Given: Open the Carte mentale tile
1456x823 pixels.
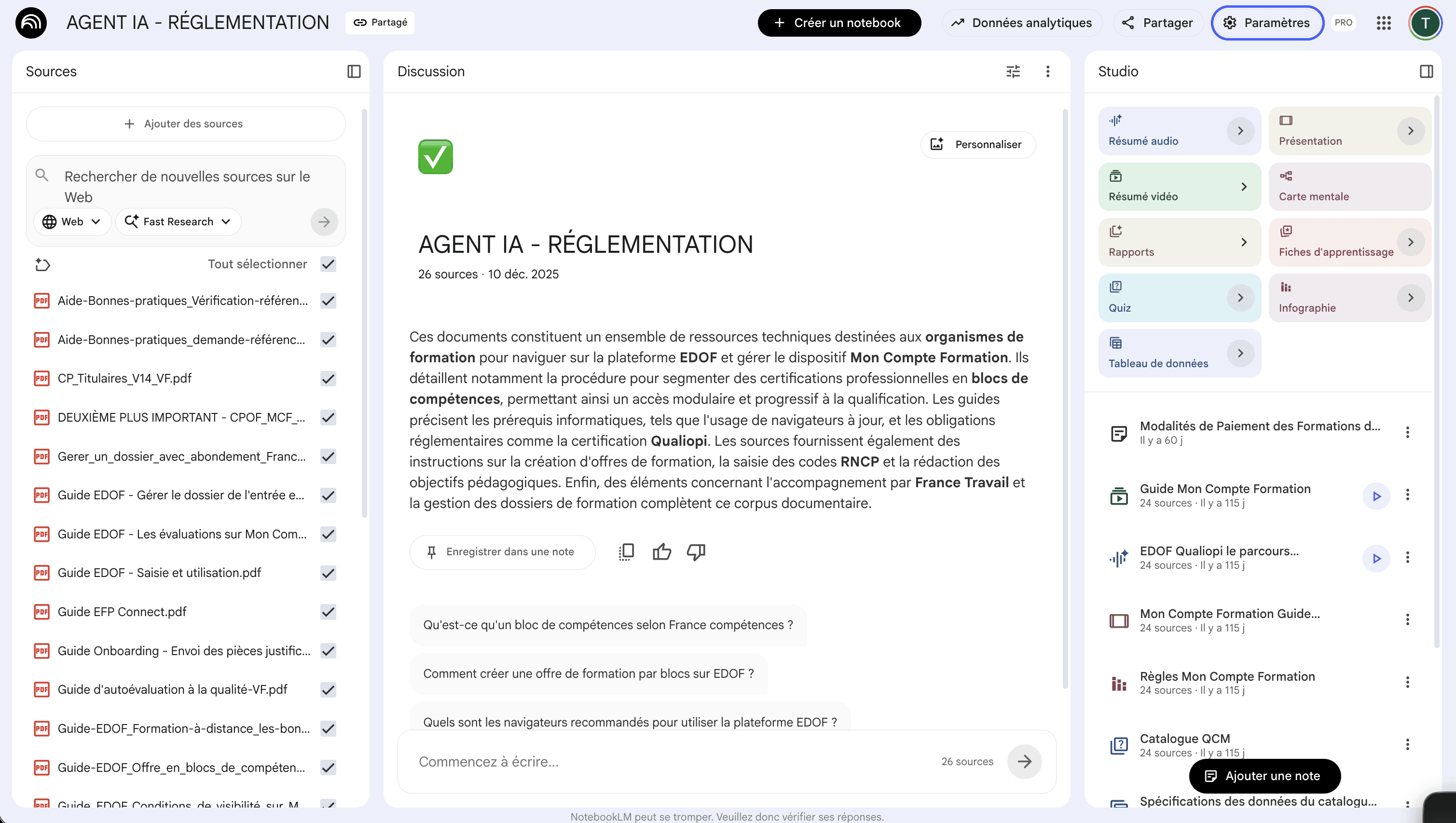Looking at the screenshot, I should click(1350, 187).
